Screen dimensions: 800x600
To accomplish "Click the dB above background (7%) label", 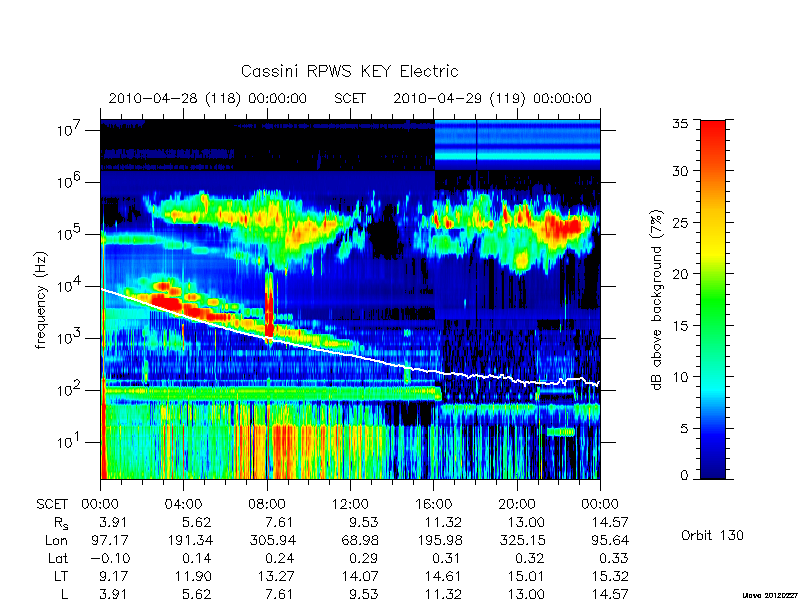I will click(656, 300).
